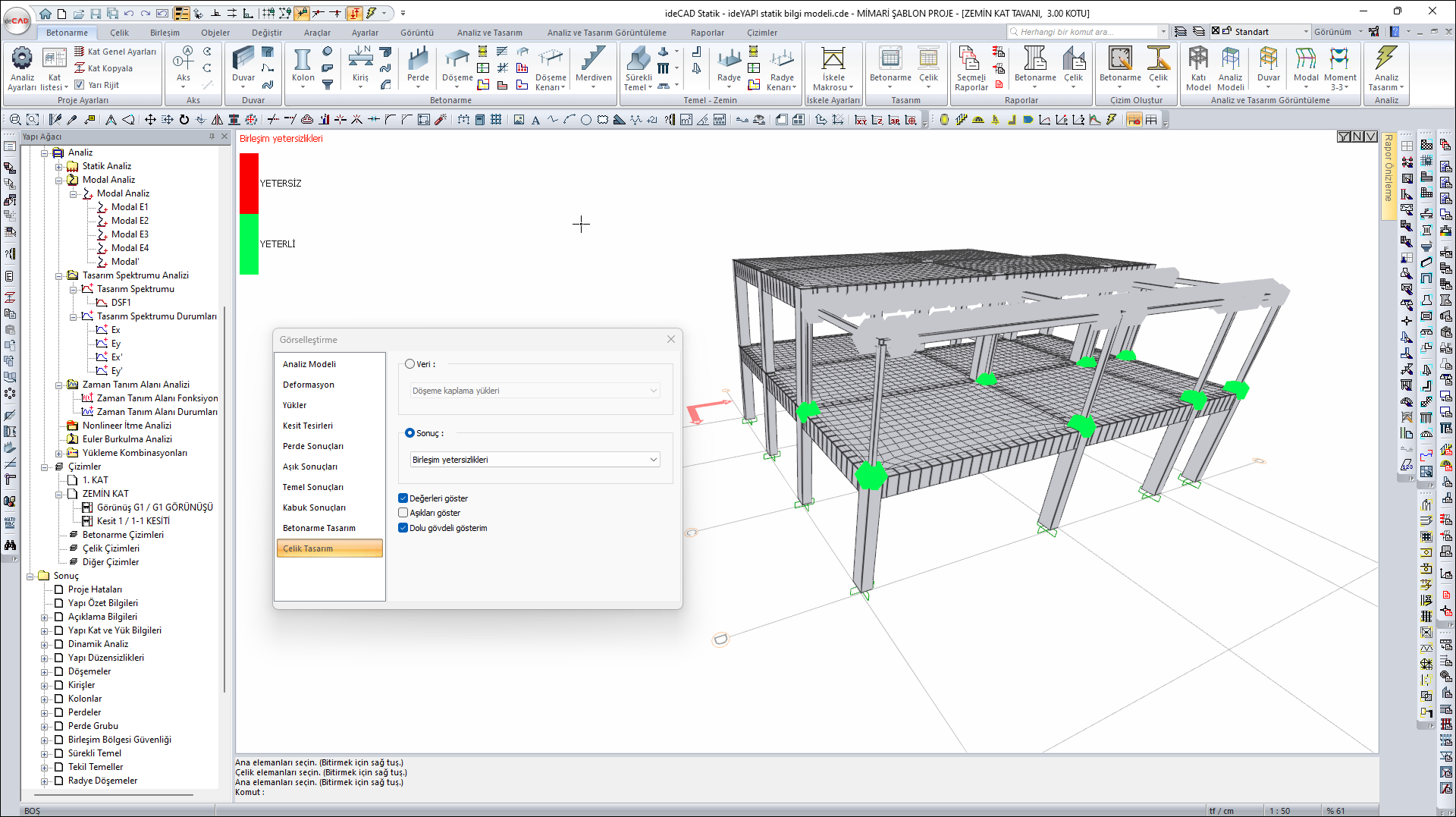Open the Raporlar ribbon tab
Viewport: 1456px width, 817px height.
(707, 33)
